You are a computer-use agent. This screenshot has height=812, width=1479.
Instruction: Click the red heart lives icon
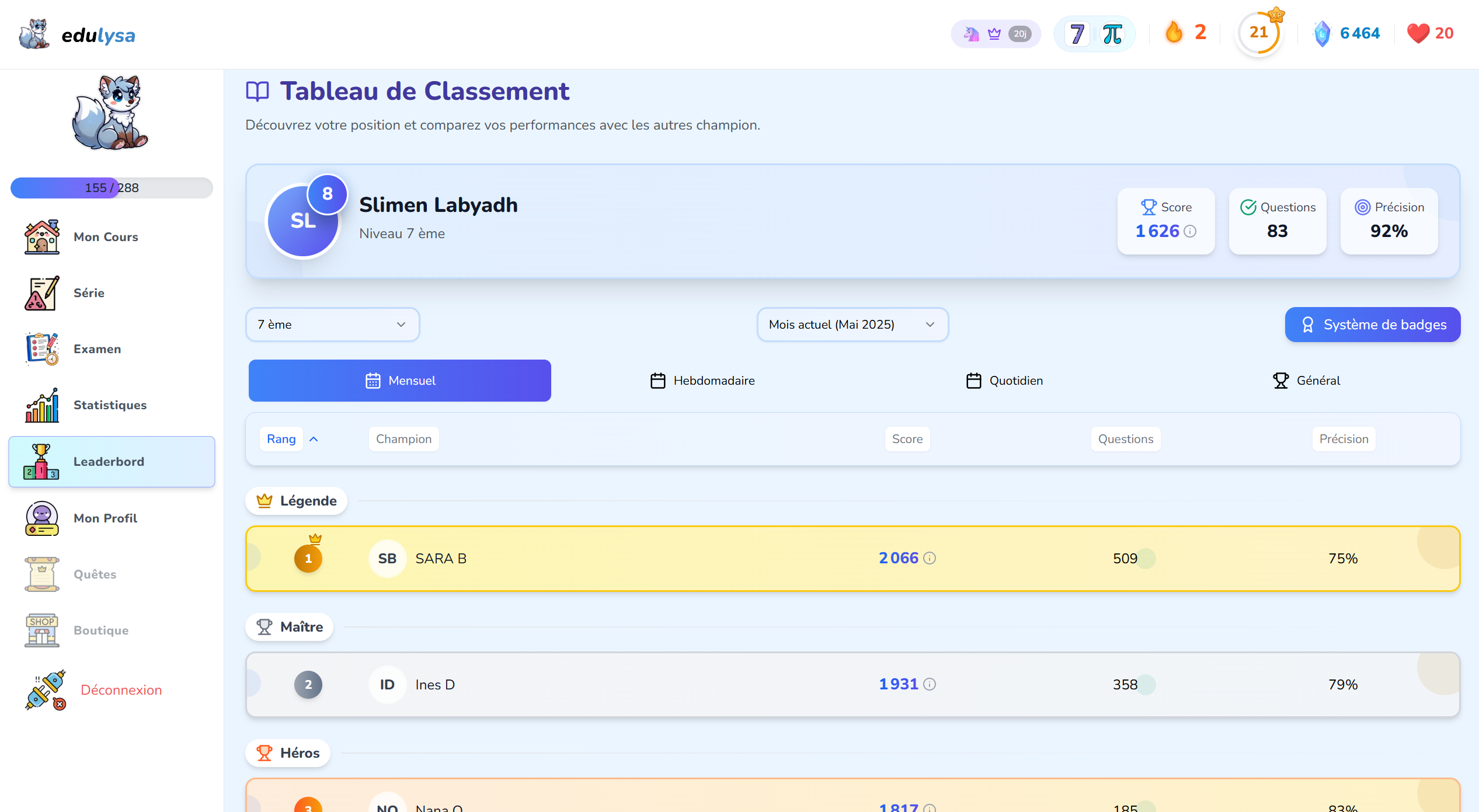tap(1418, 33)
